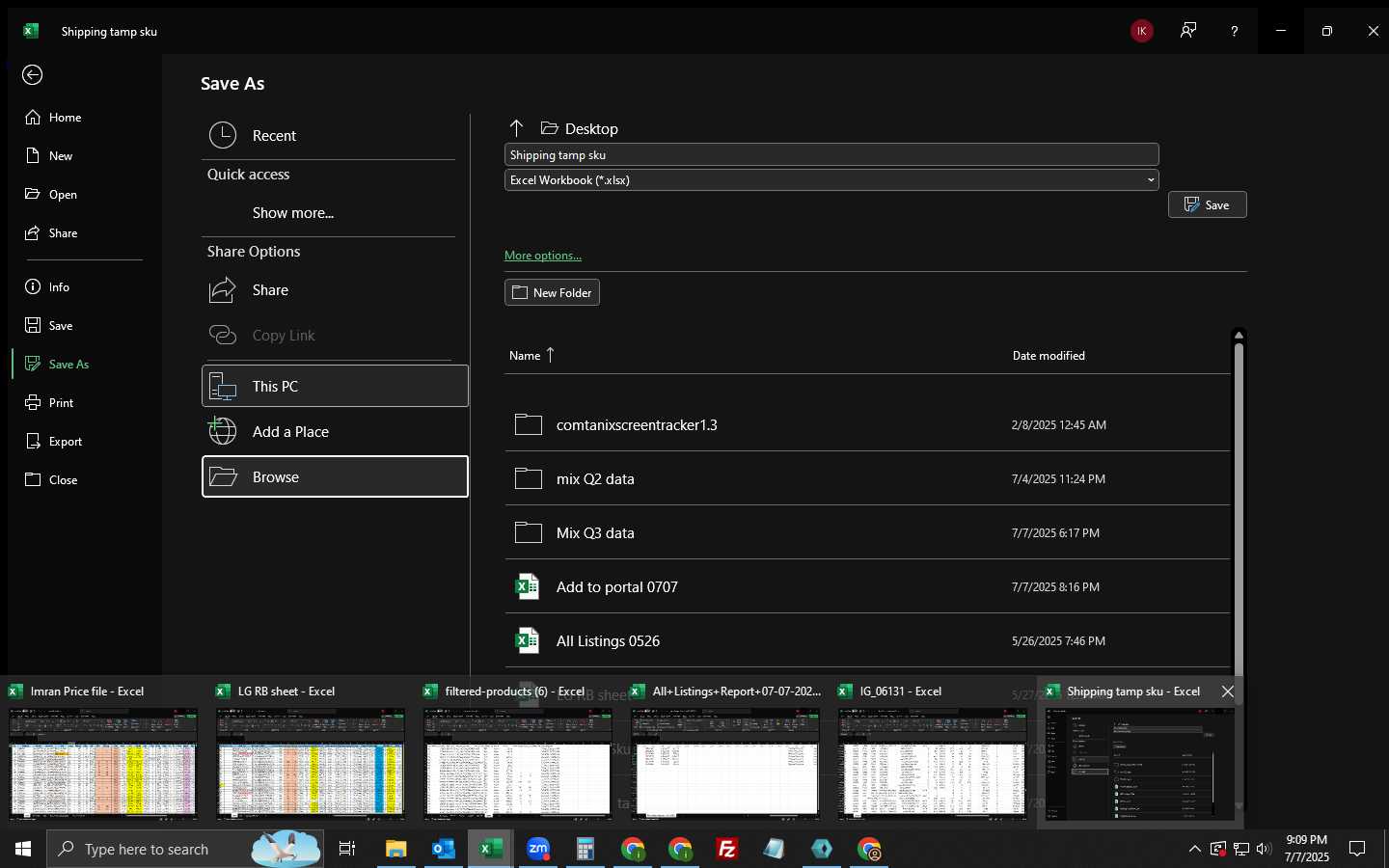This screenshot has height=868, width=1389.
Task: Open the notification center icon
Action: click(1357, 849)
